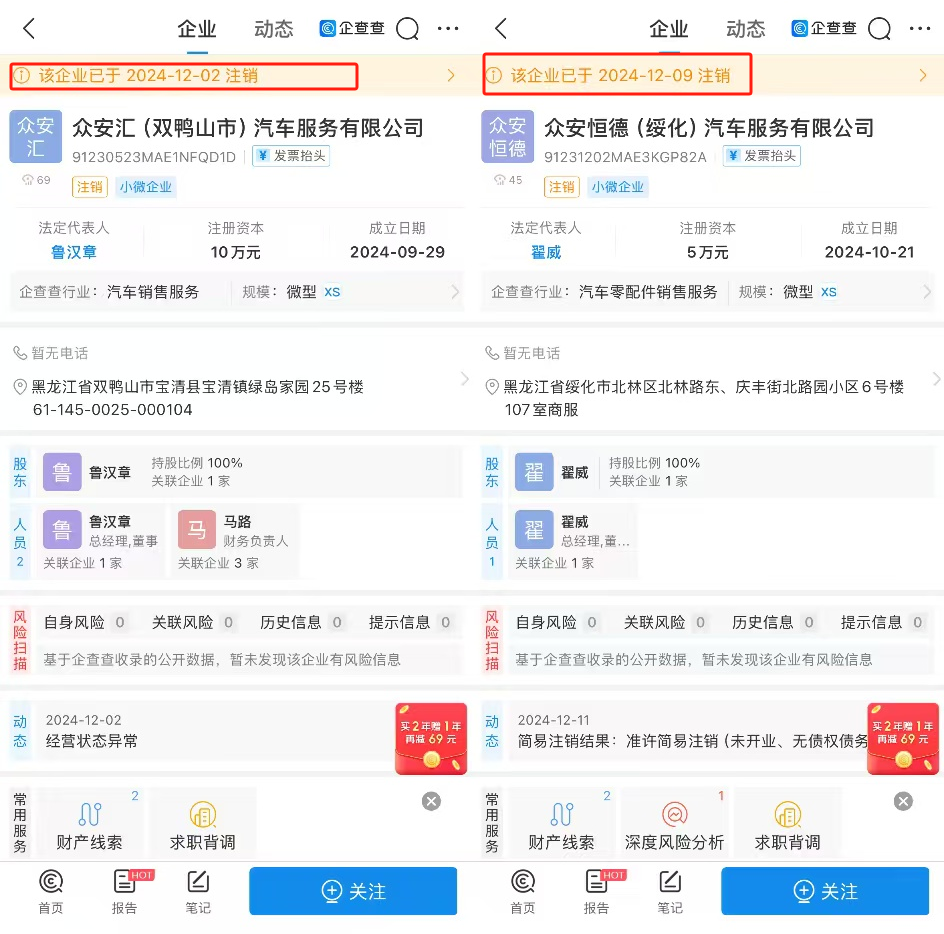Open legal representative 鲁汉章 link
This screenshot has height=934, width=944.
[74, 252]
